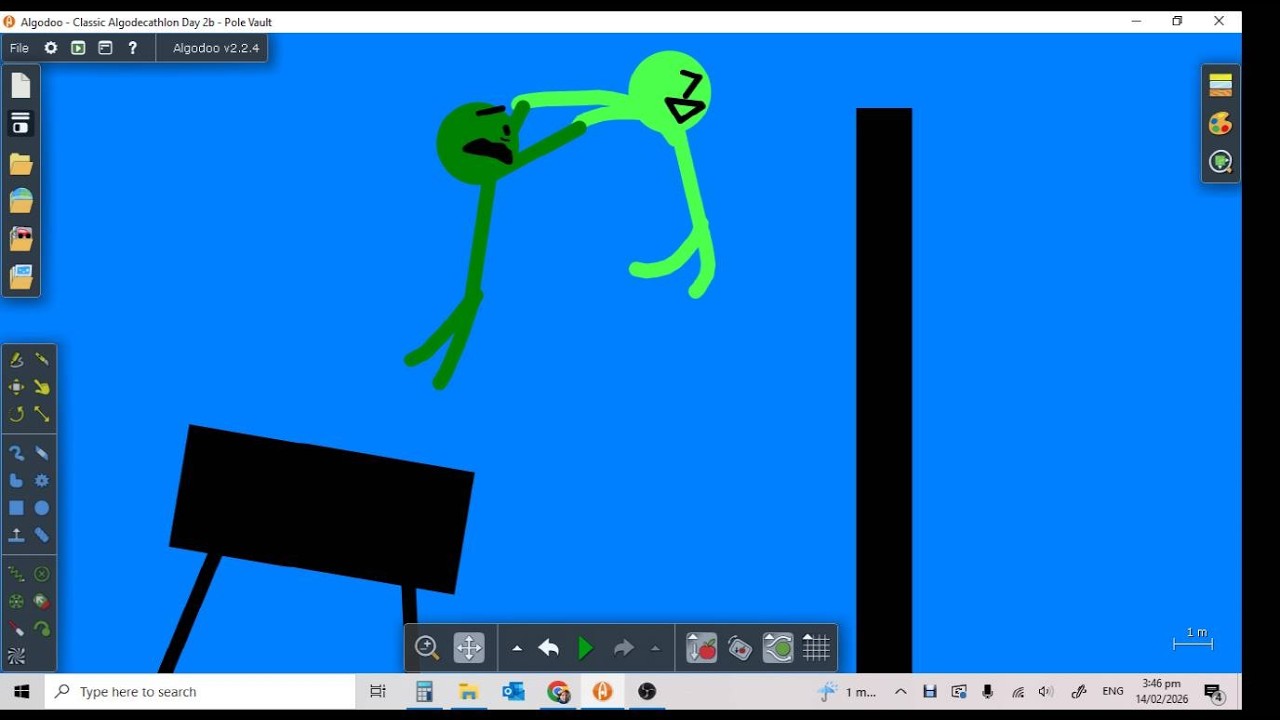Screen dimensions: 1280x720
Task: Open Algodoo options gear icon
Action: (x=51, y=48)
